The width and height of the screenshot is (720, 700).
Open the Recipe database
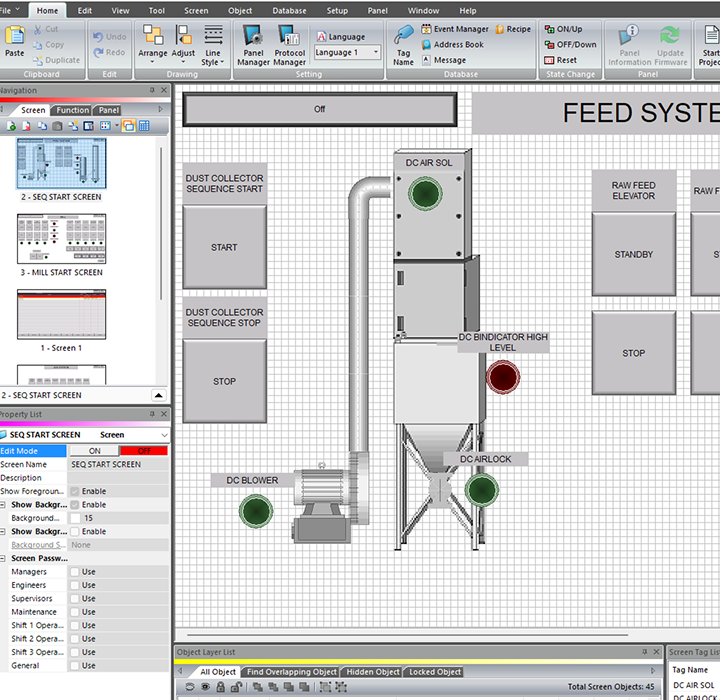[x=513, y=30]
